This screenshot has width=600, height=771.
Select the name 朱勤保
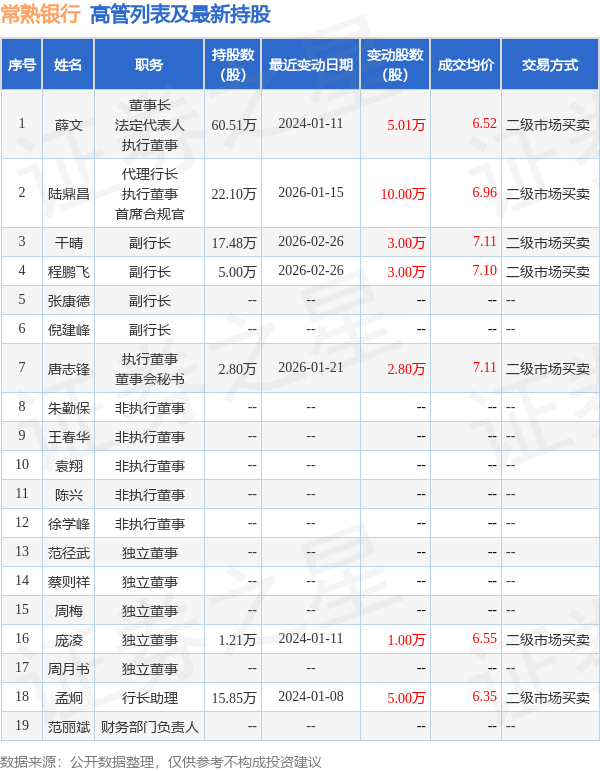pos(68,408)
